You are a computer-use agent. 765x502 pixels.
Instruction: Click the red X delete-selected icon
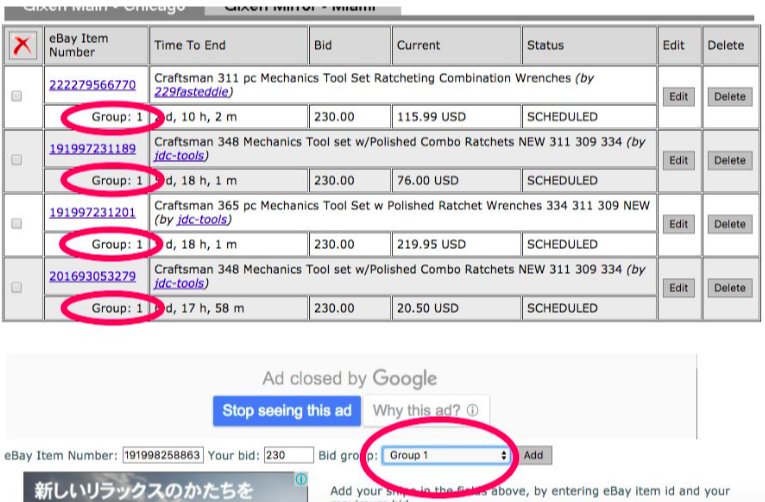tap(22, 45)
